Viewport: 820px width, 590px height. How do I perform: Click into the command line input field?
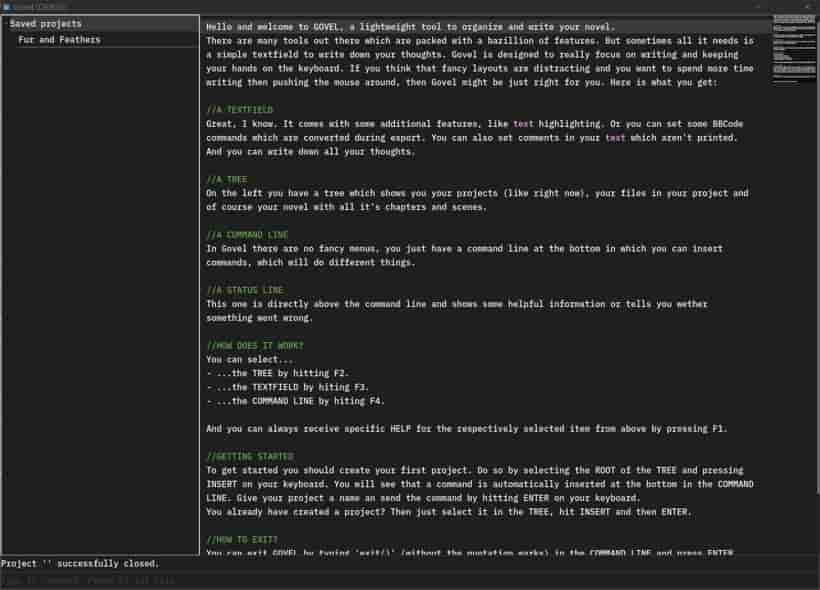(408, 580)
